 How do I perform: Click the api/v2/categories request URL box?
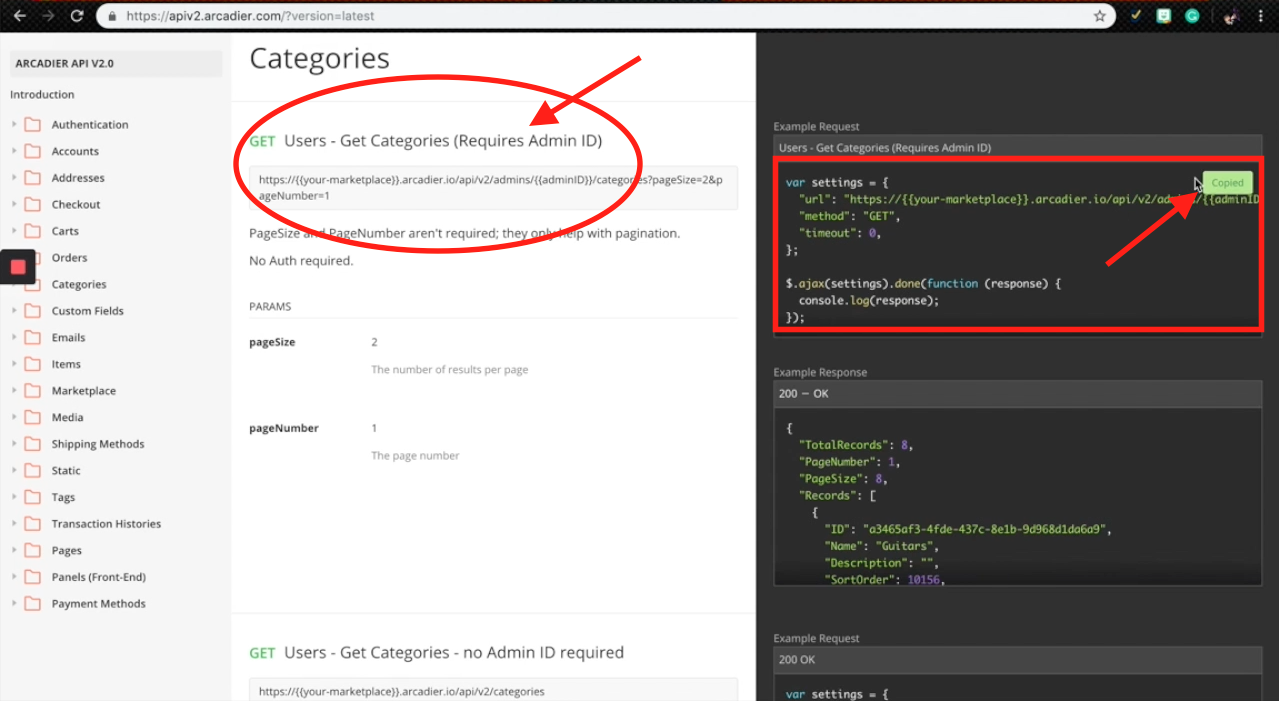pyautogui.click(x=494, y=690)
